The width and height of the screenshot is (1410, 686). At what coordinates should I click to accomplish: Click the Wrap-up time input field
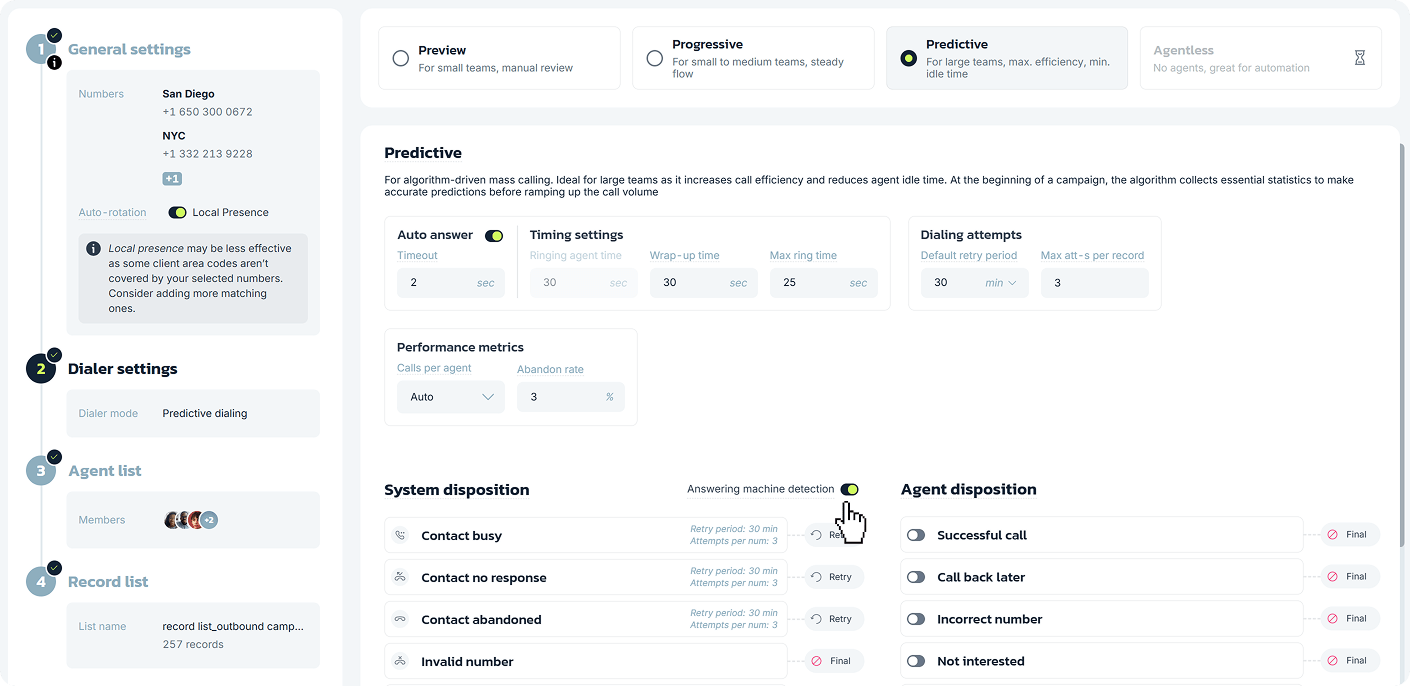coord(692,283)
